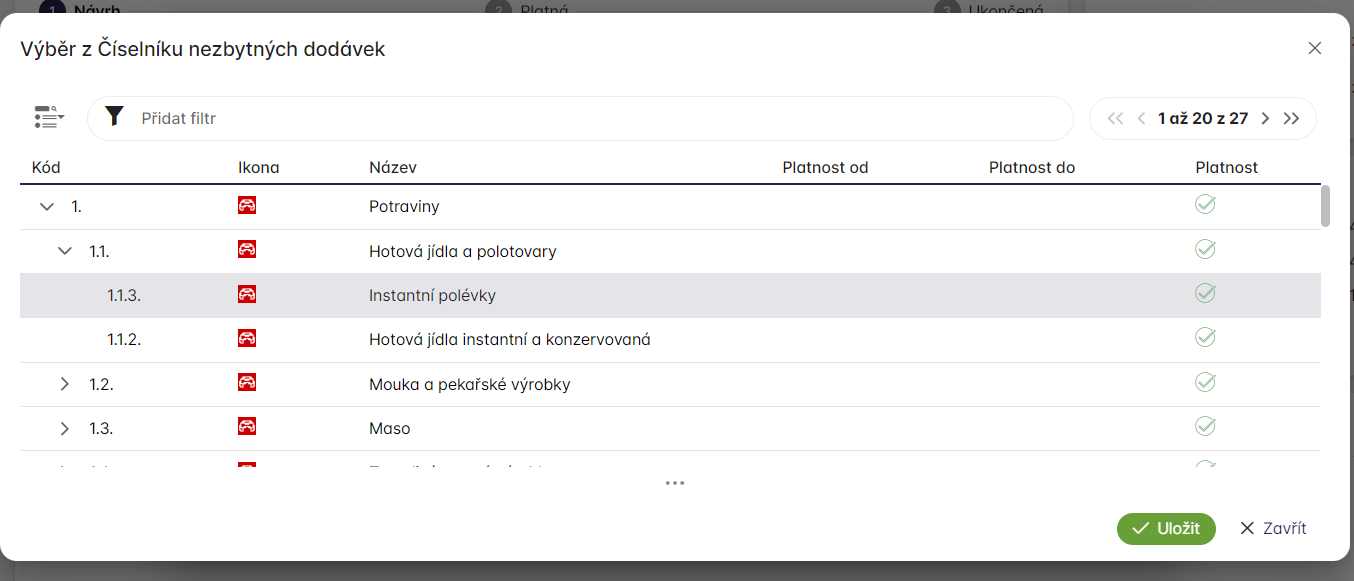1354x581 pixels.
Task: Toggle validity checkmark for Potraviny row
Action: 1205,205
